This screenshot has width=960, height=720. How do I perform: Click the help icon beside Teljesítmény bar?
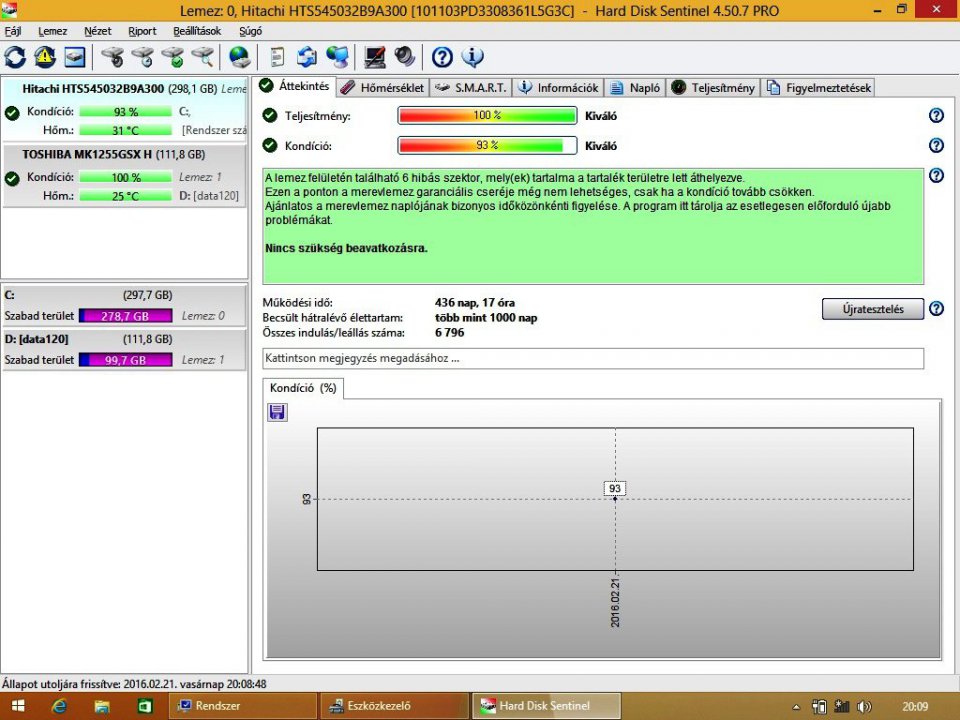coord(936,115)
